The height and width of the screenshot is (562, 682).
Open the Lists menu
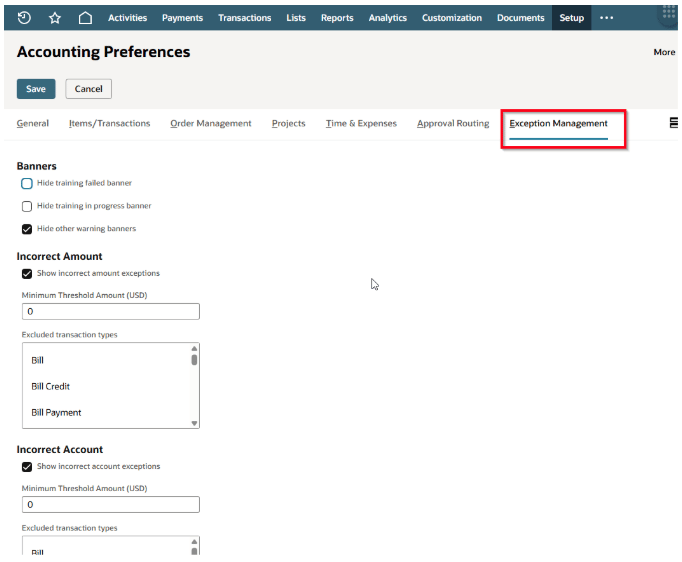[x=296, y=18]
